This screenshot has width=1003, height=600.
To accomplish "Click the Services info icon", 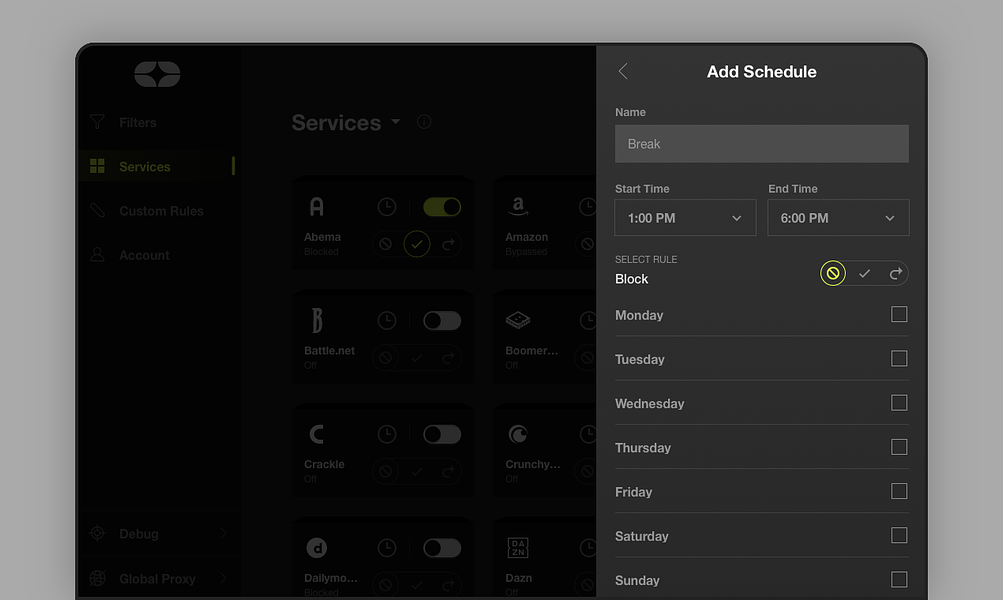I will (424, 122).
